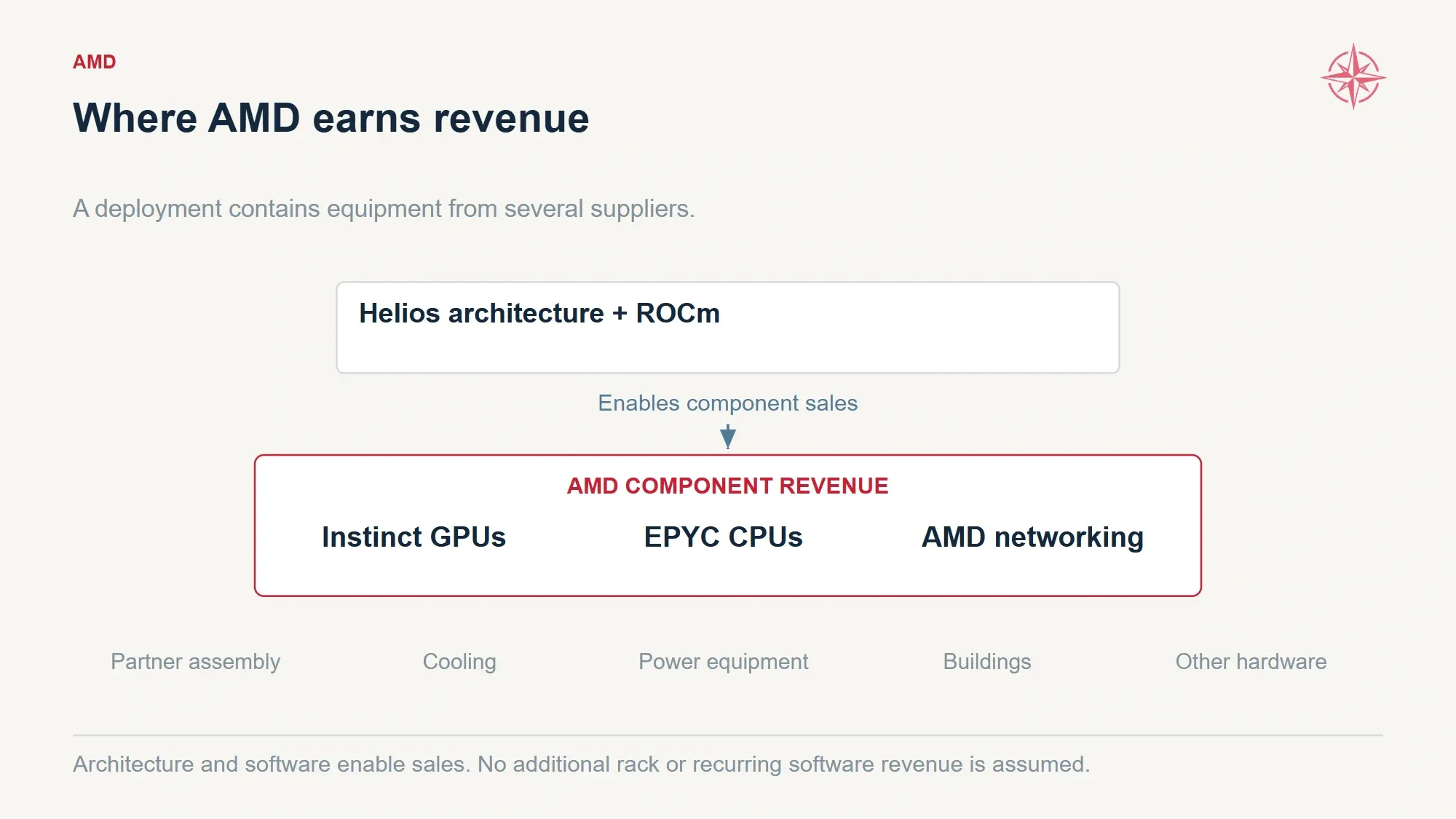Select the red AMD header label
Image resolution: width=1456 pixels, height=819 pixels.
click(x=95, y=62)
